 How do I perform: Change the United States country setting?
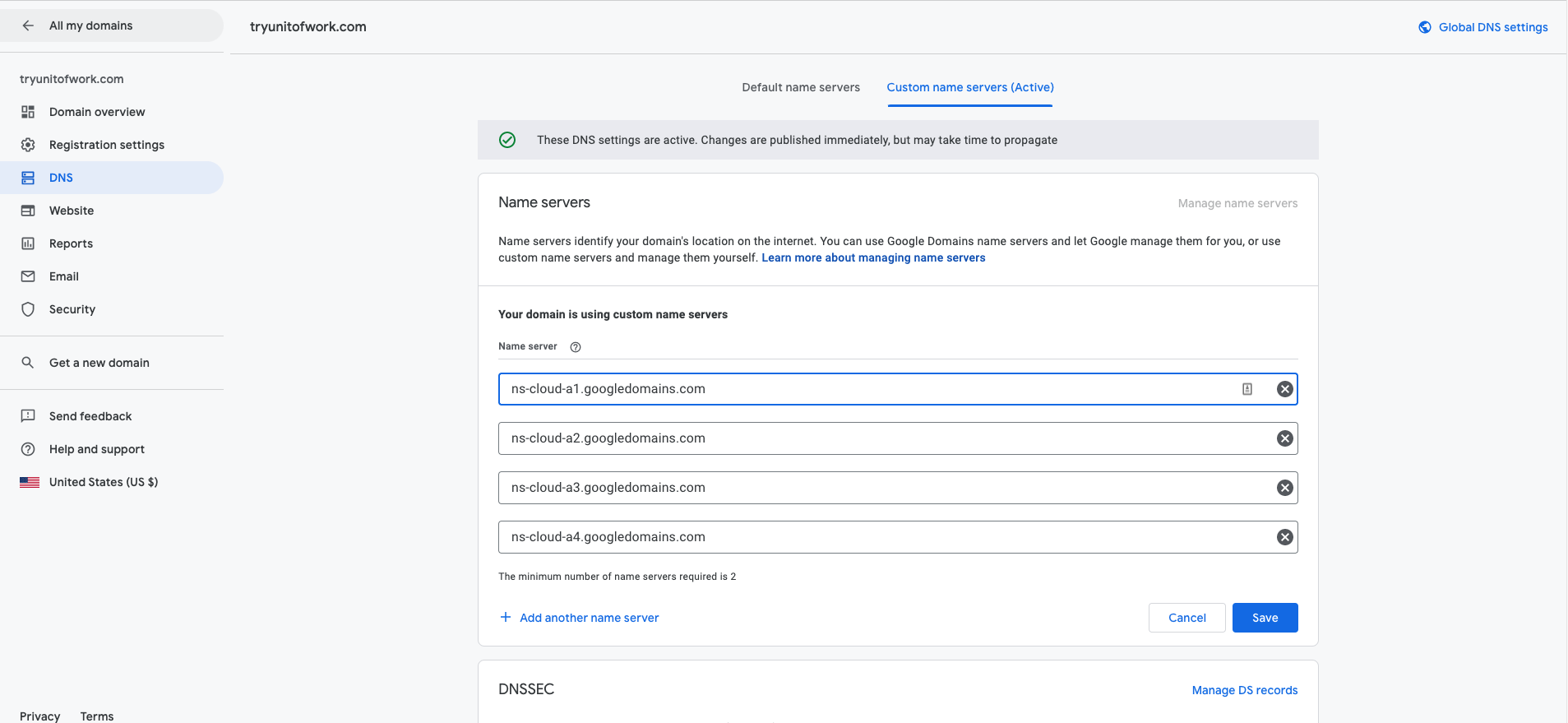tap(103, 482)
